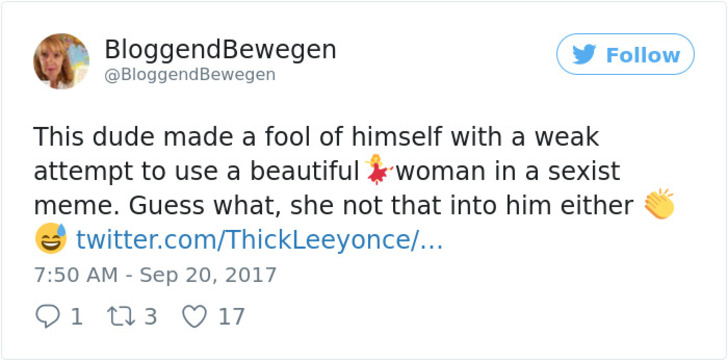Click the retweet count of 3

[150, 317]
